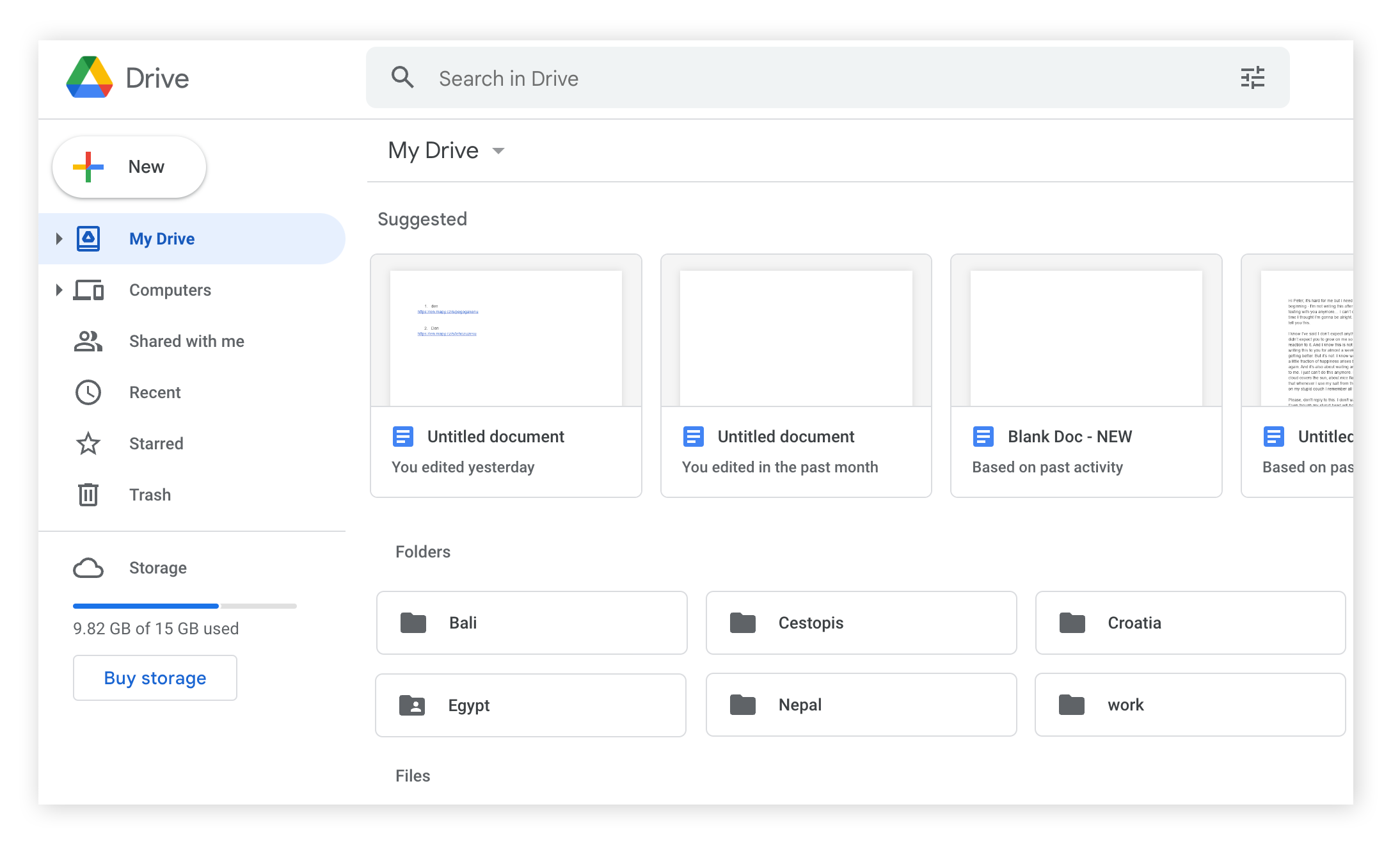Open Blank Doc - NEW thumbnail
The image size is (1400, 850).
1086,338
